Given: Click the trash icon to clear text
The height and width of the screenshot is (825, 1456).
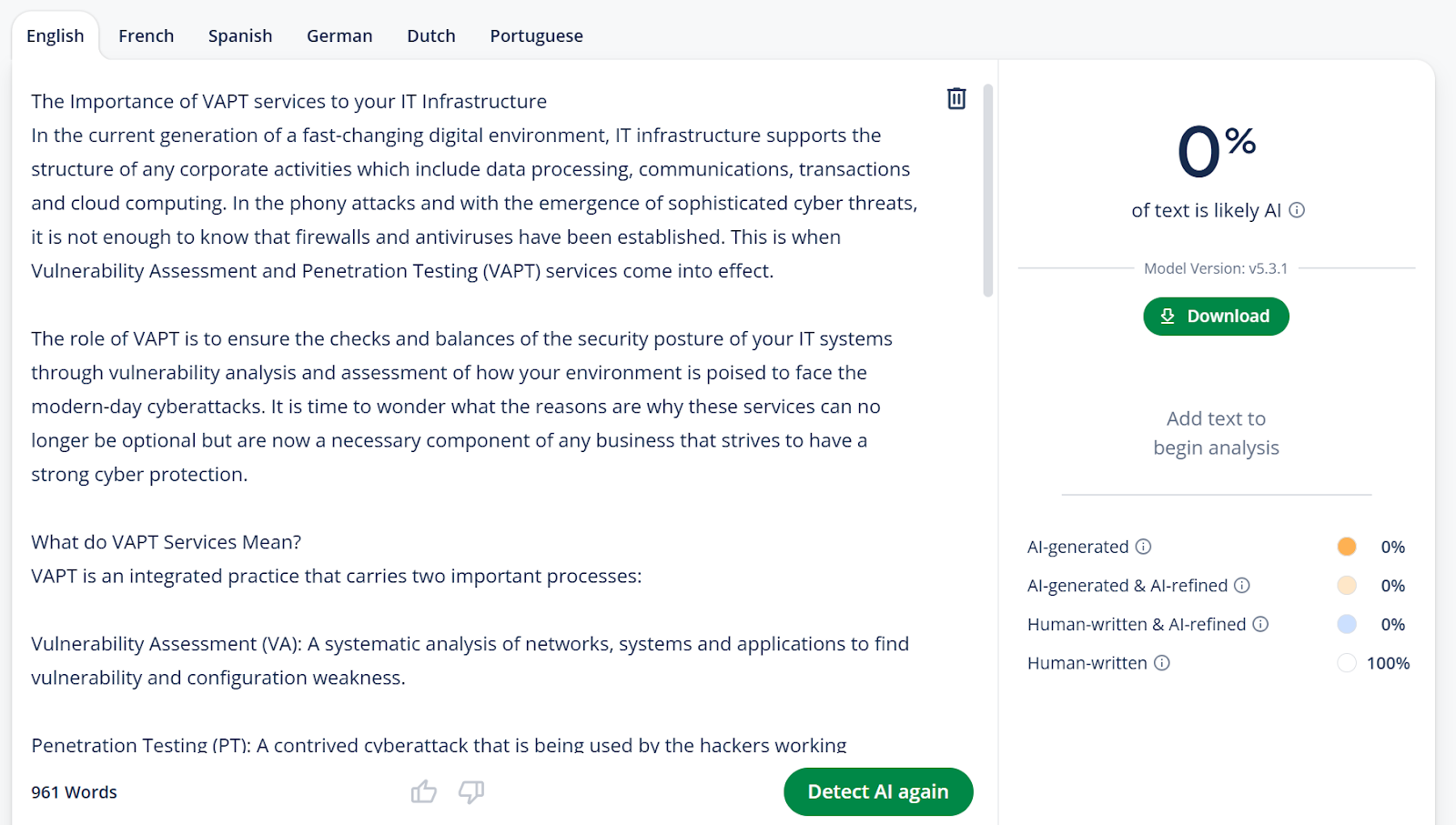Looking at the screenshot, I should tap(956, 98).
